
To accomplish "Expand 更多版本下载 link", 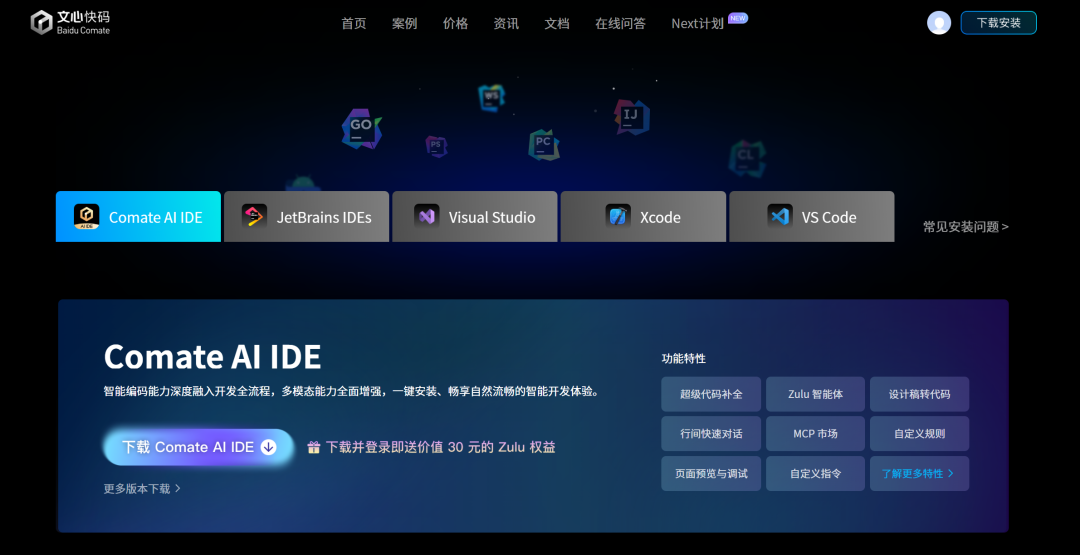I will (142, 489).
